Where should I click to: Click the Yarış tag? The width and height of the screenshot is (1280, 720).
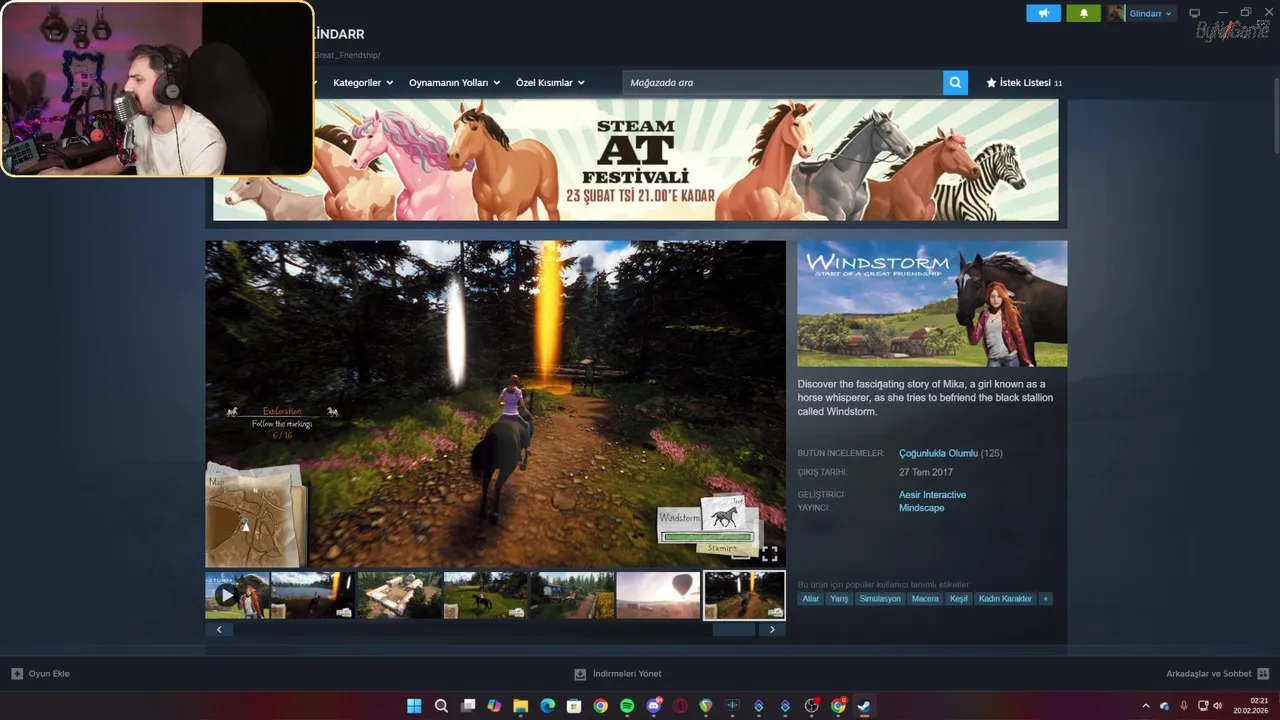tap(839, 599)
